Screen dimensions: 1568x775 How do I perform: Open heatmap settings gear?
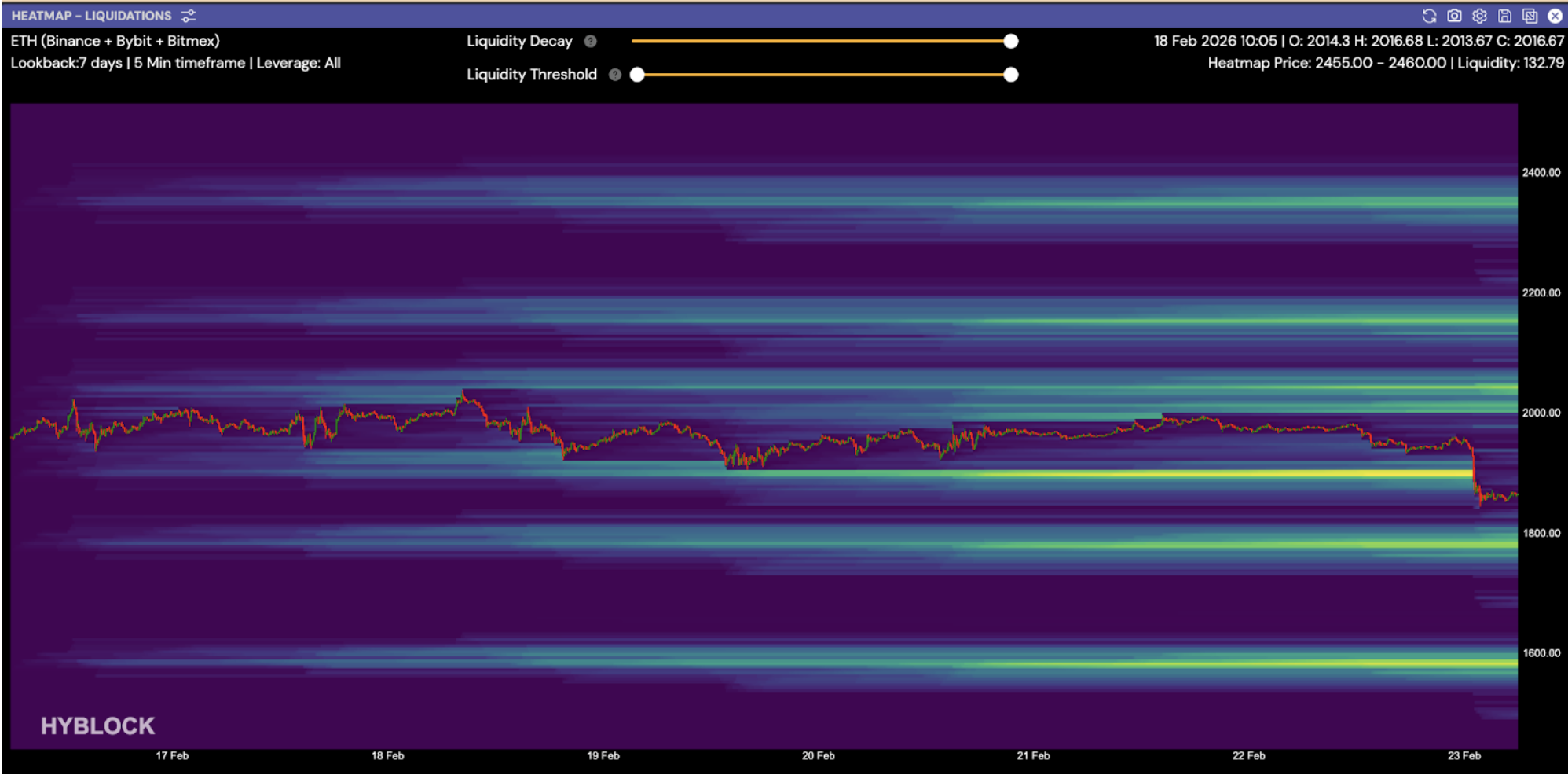click(1479, 16)
